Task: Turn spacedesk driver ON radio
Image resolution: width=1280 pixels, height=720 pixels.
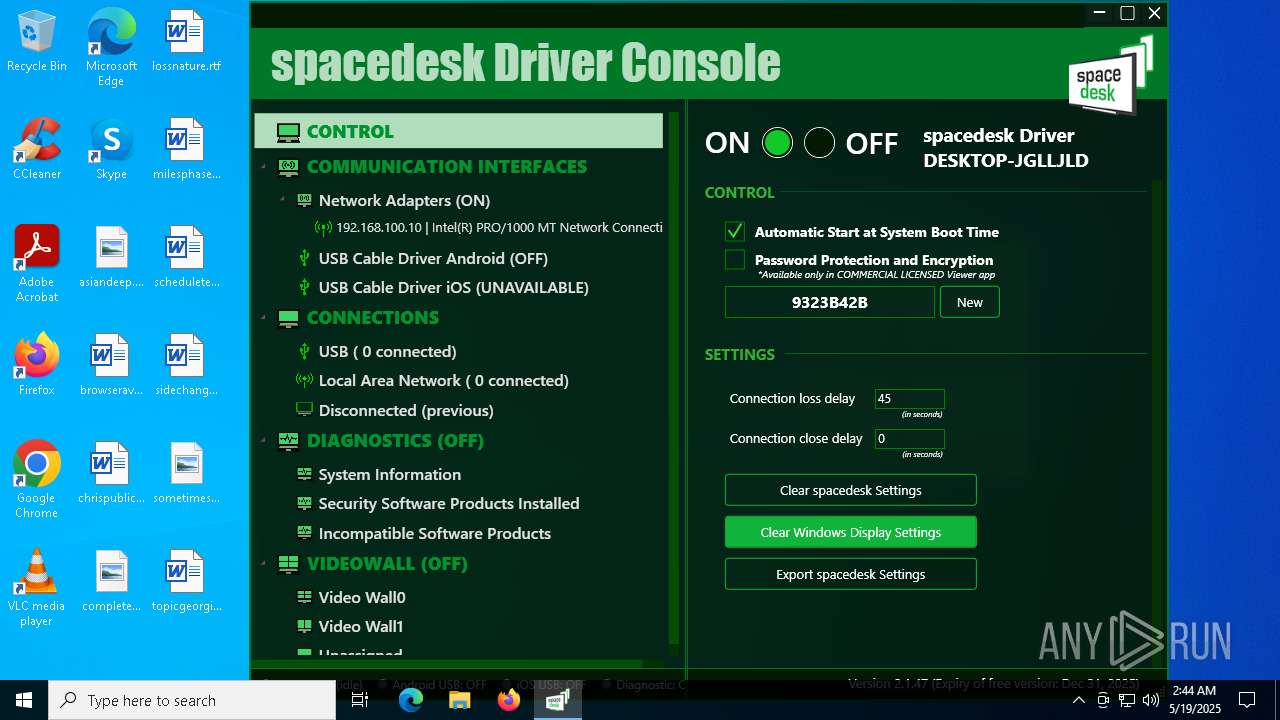Action: tap(777, 143)
